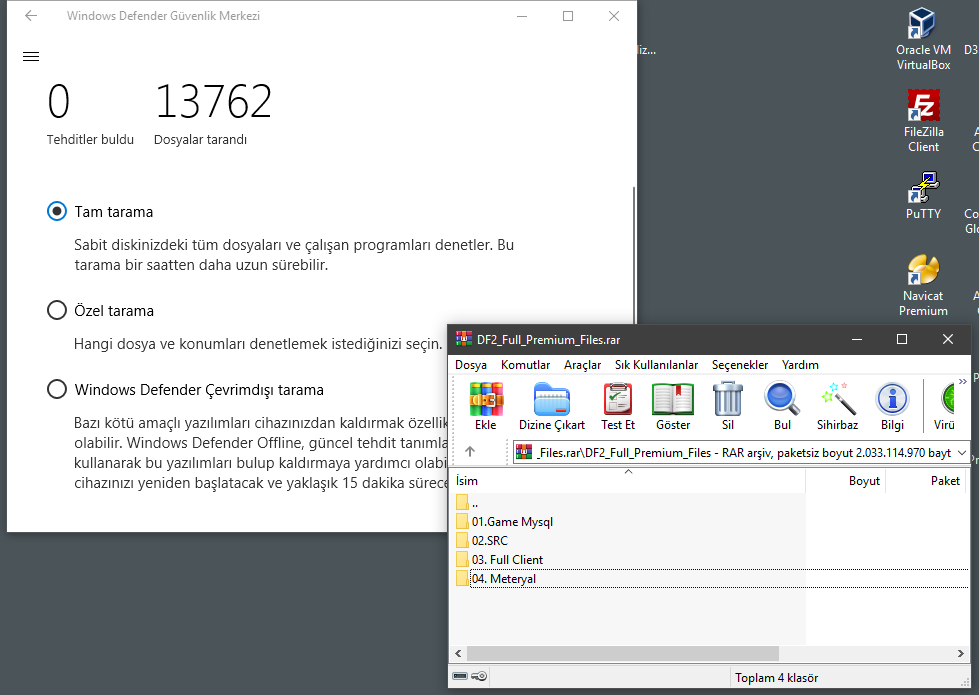The width and height of the screenshot is (979, 695).
Task: Click the 'Tehditler buldu' label
Action: point(91,140)
